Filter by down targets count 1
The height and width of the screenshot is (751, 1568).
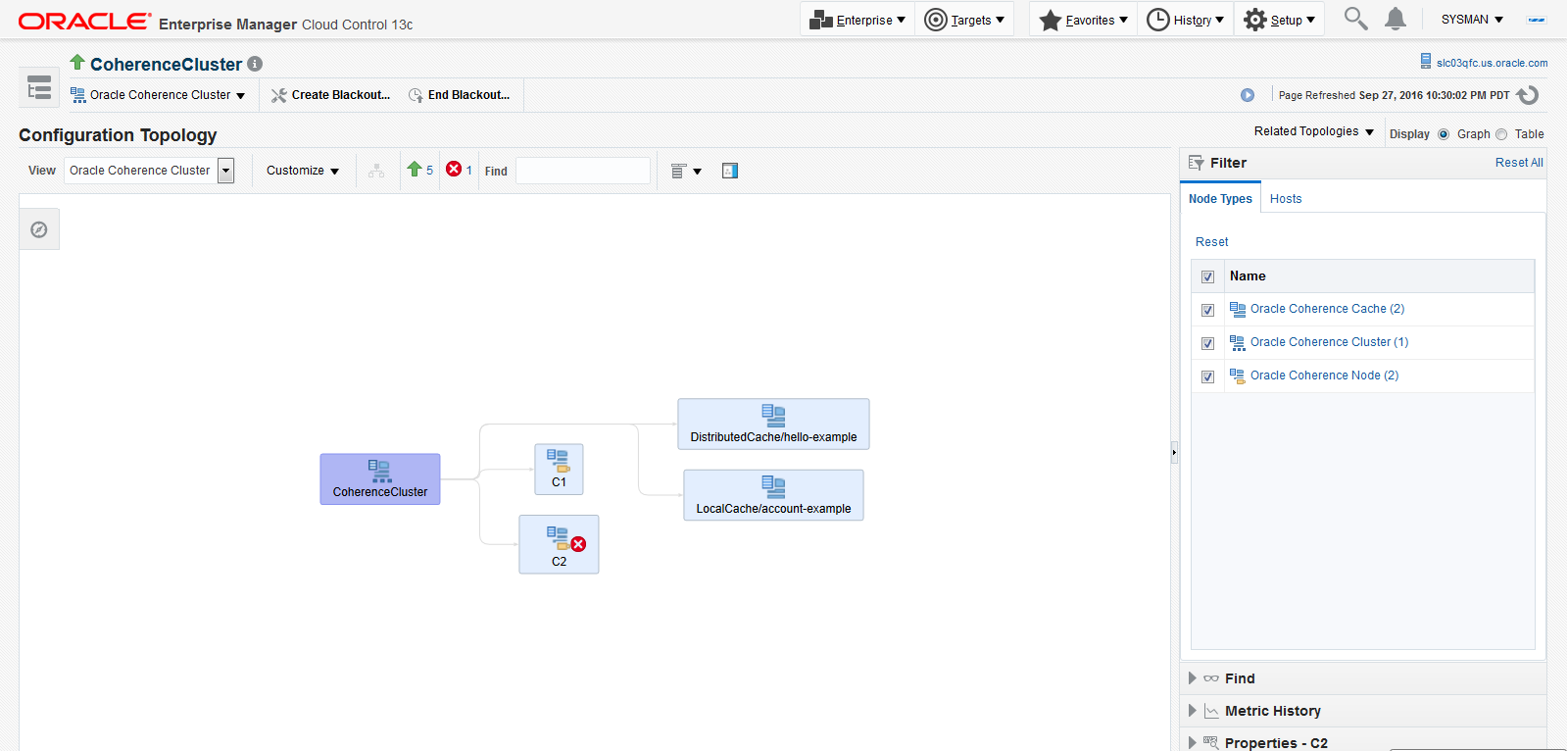point(459,170)
